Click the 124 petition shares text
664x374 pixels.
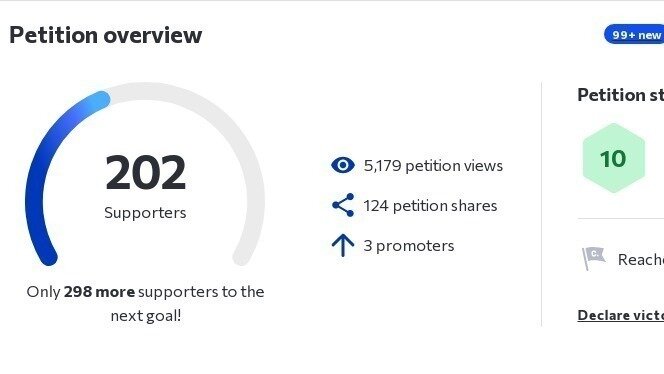pos(430,206)
